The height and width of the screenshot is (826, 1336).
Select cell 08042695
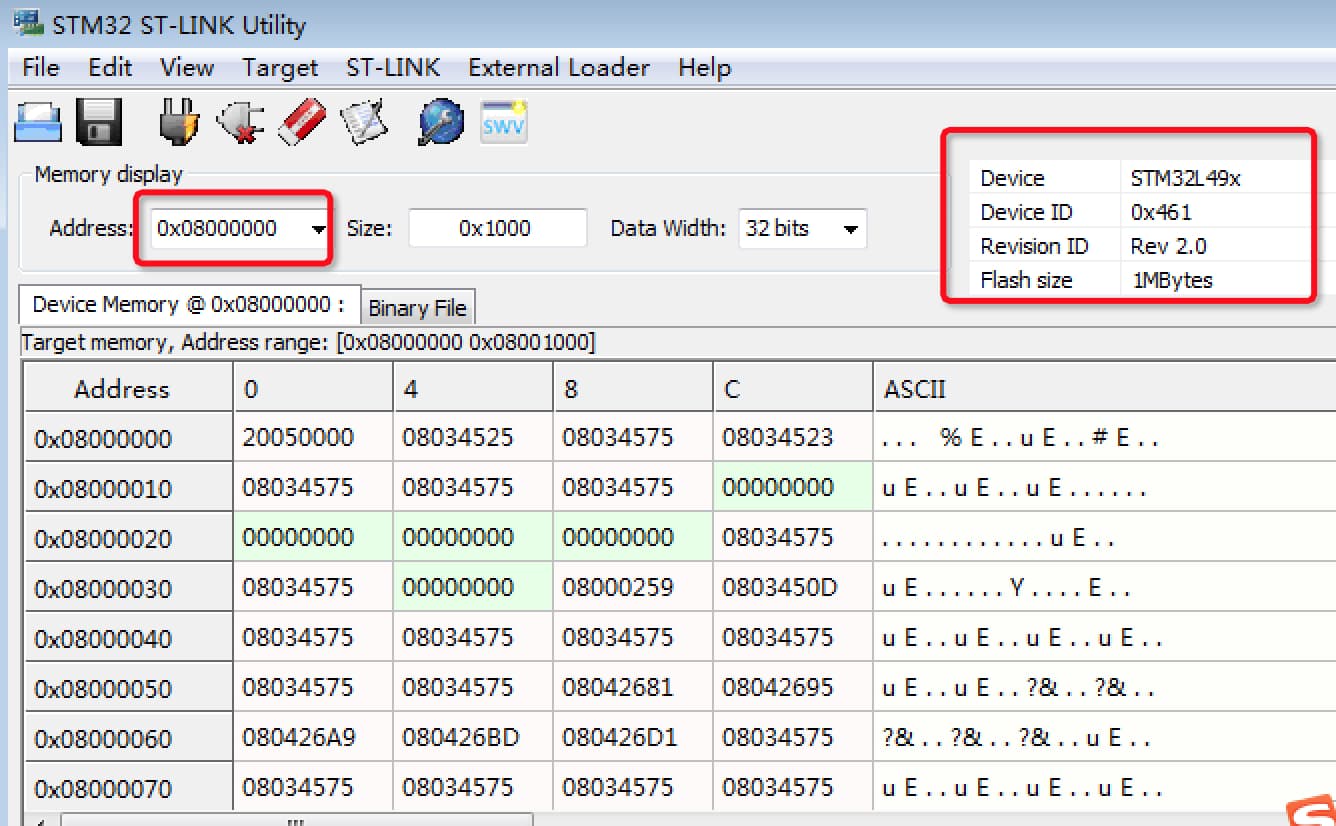(792, 687)
